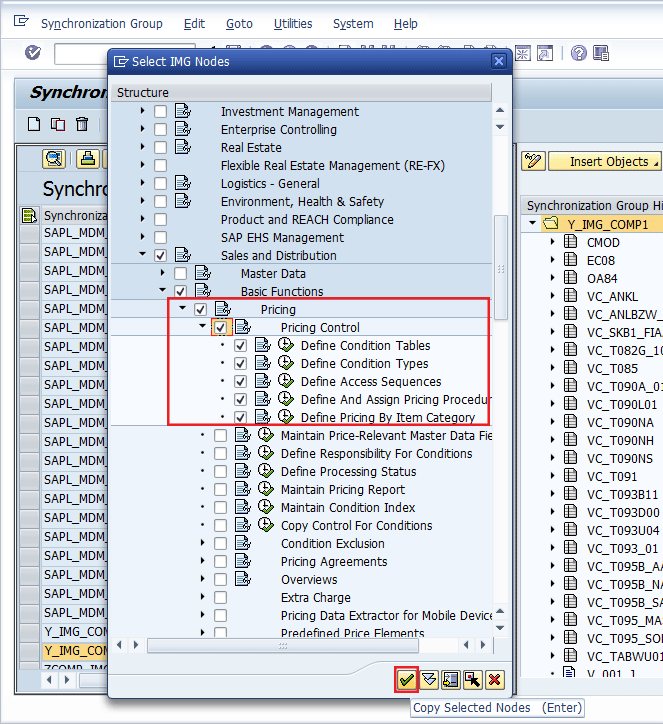Expand the Master Data node

(163, 273)
